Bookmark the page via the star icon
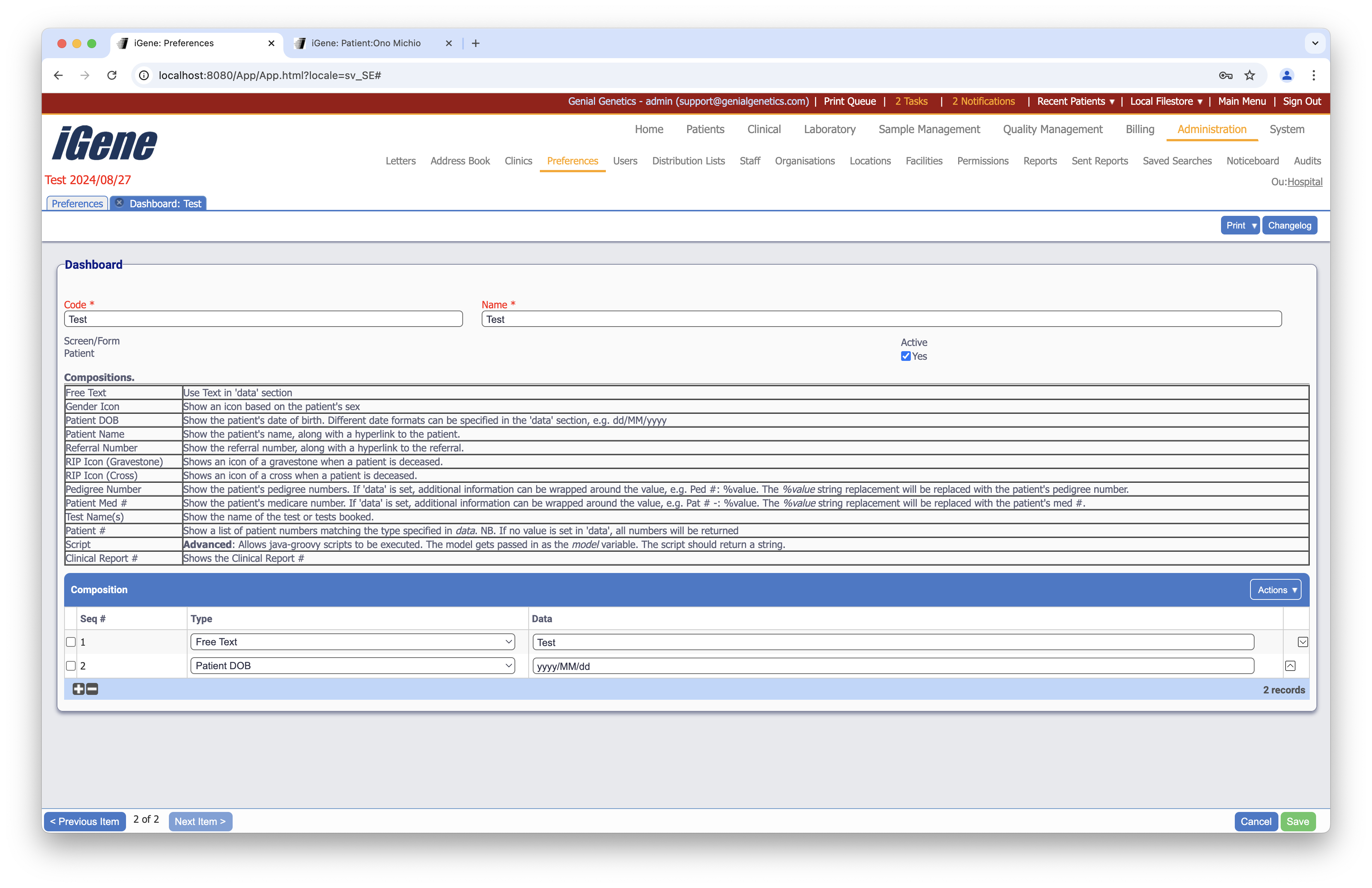 point(1250,75)
